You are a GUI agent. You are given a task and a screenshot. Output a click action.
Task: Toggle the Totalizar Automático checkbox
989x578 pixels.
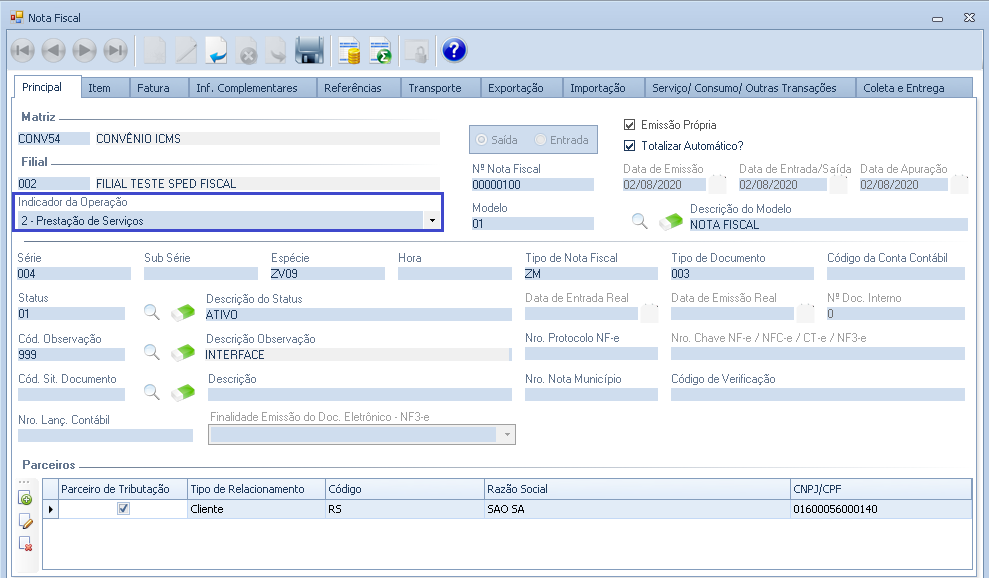pyautogui.click(x=629, y=146)
